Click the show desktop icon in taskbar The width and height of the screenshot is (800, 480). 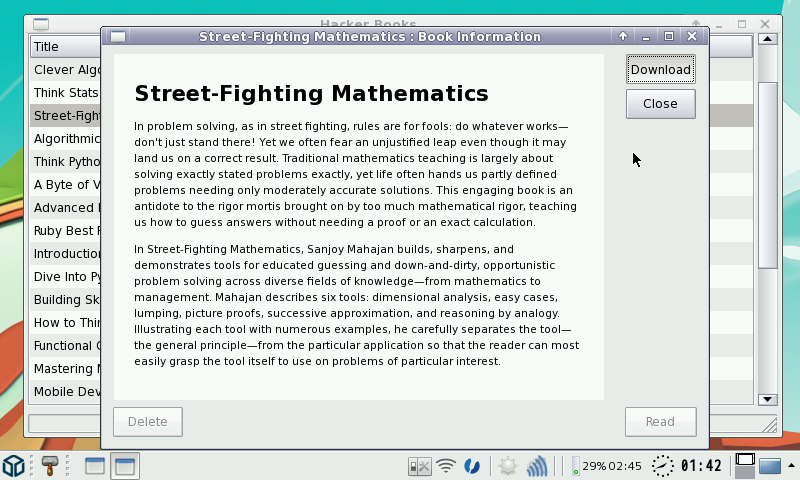click(x=770, y=466)
